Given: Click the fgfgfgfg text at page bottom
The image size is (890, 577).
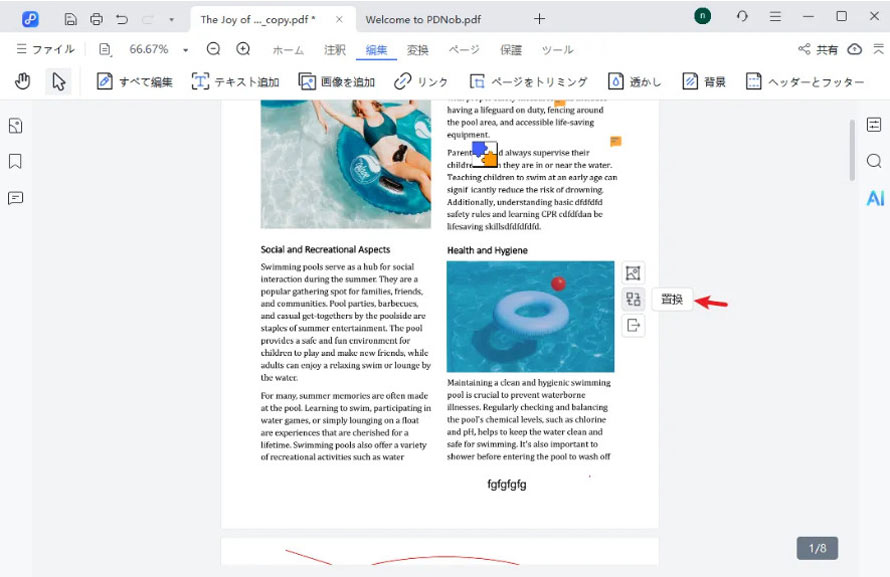Looking at the screenshot, I should 507,485.
